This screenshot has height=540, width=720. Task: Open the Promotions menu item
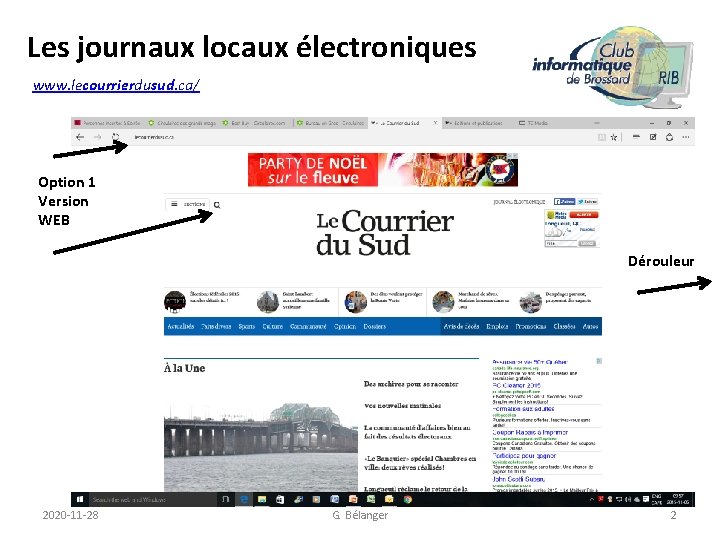[531, 326]
